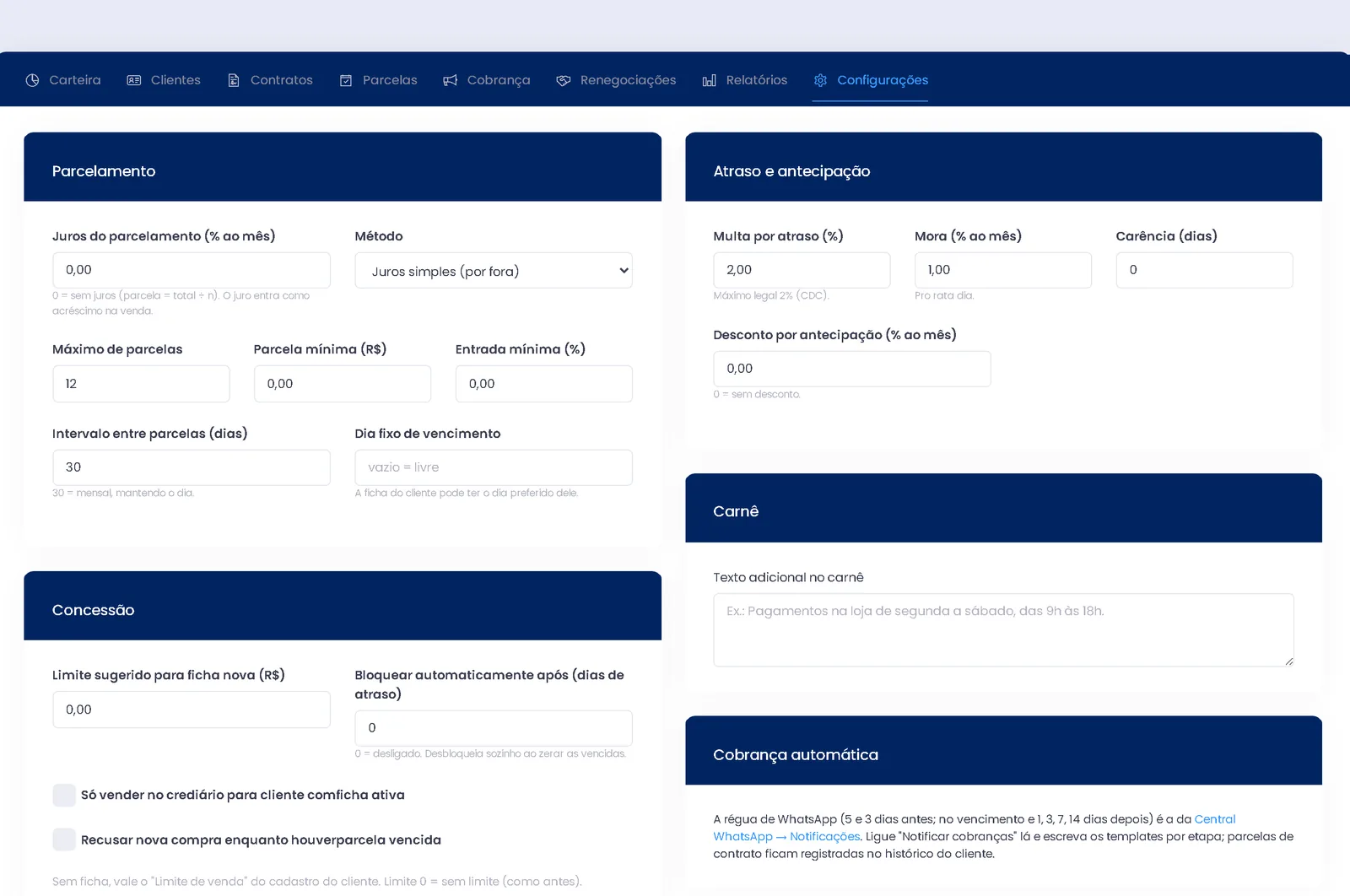Tick 'Recusar nova compra' checkbox
1350x896 pixels.
tap(64, 839)
